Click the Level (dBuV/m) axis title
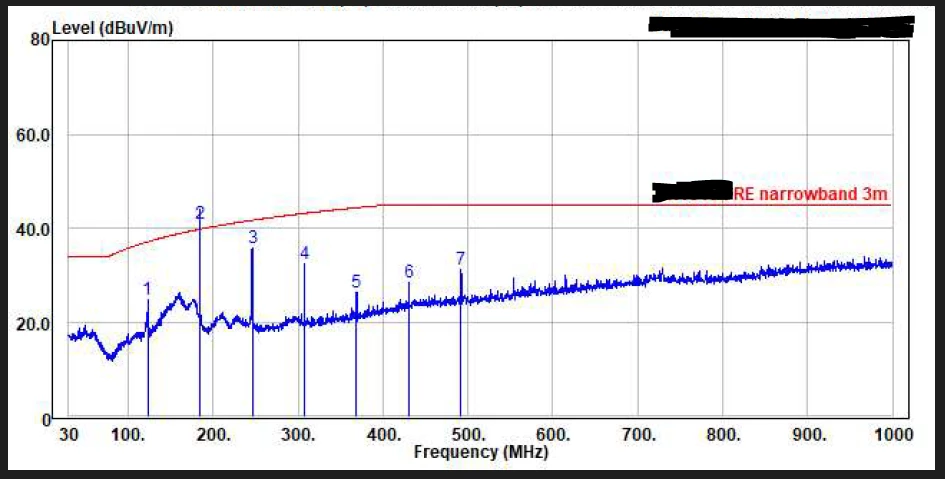The height and width of the screenshot is (479, 945). [x=113, y=28]
